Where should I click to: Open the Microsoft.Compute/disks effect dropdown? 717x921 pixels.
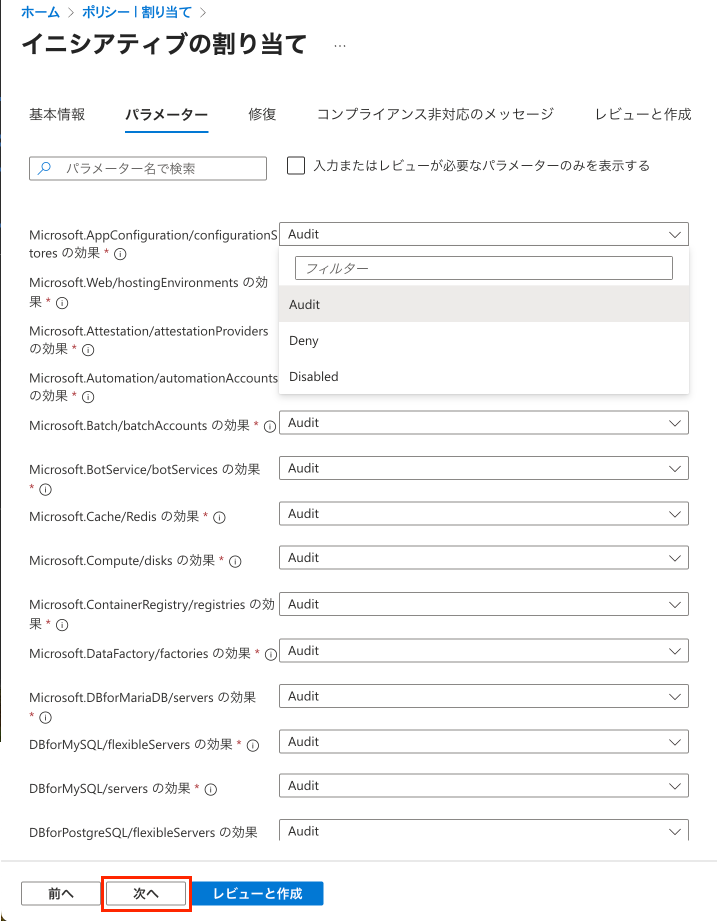coord(484,558)
